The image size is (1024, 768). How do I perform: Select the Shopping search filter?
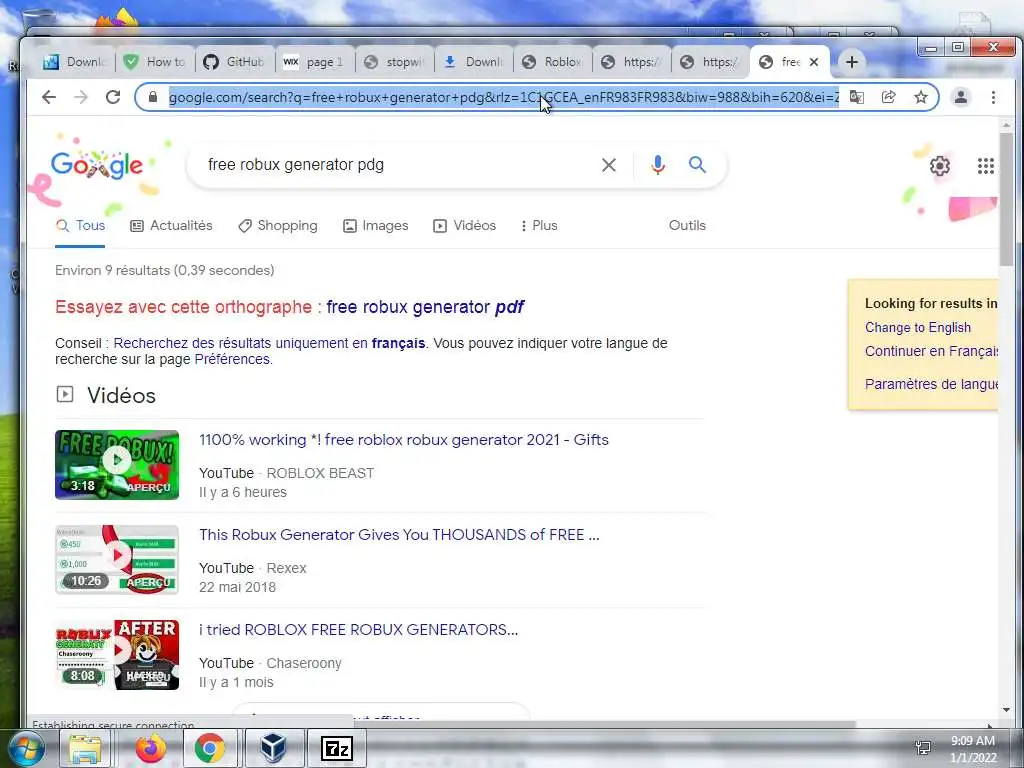[x=278, y=225]
